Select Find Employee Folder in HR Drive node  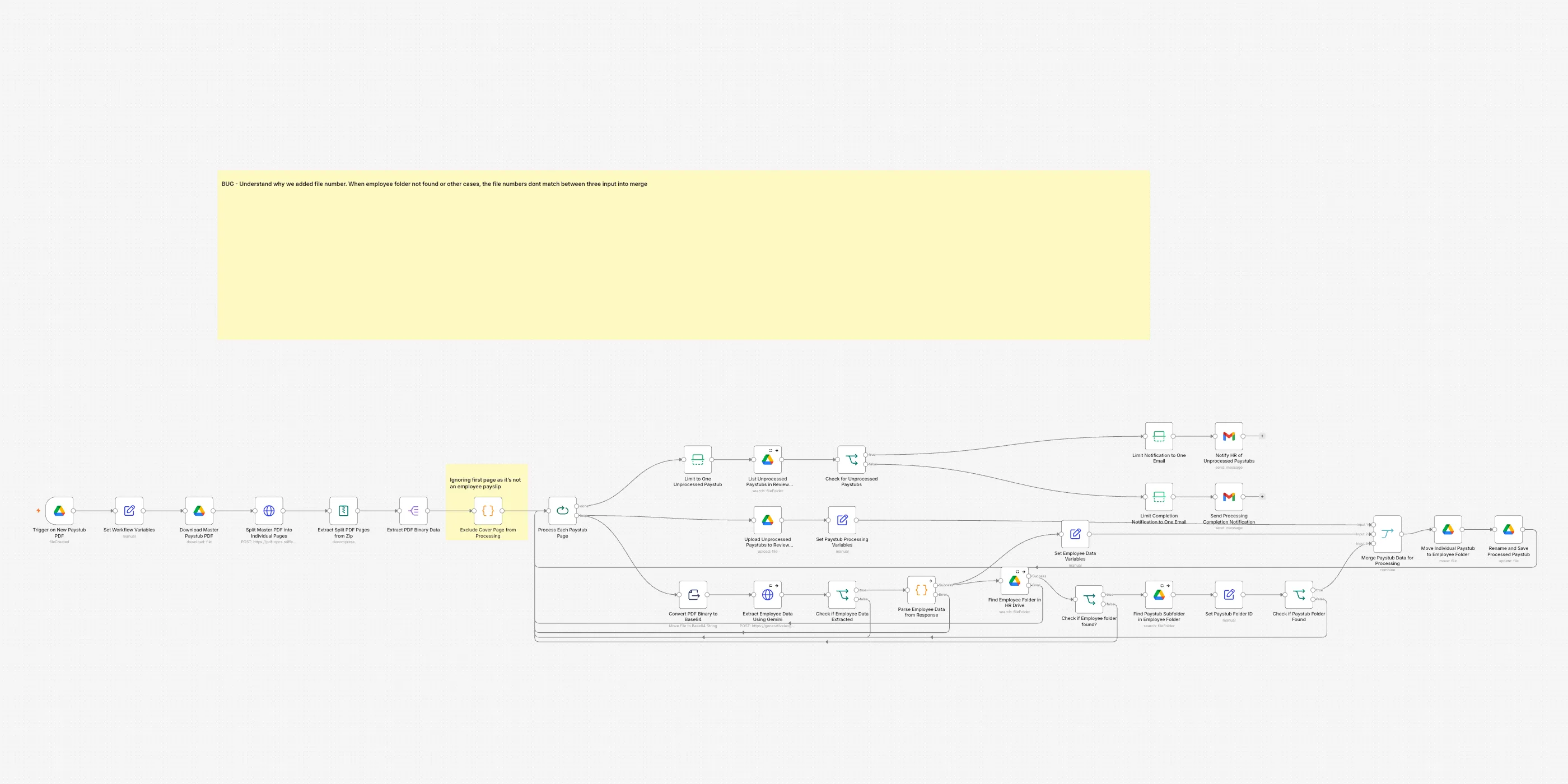(1015, 581)
